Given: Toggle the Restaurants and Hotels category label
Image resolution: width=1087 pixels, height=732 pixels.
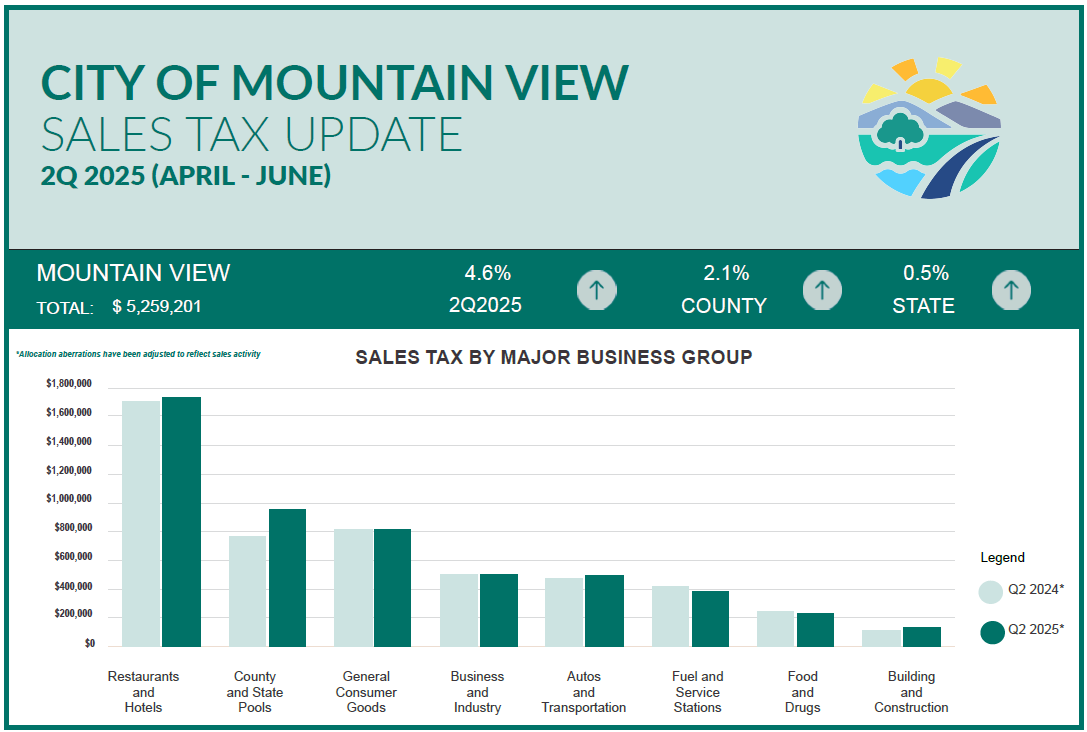Looking at the screenshot, I should (144, 691).
